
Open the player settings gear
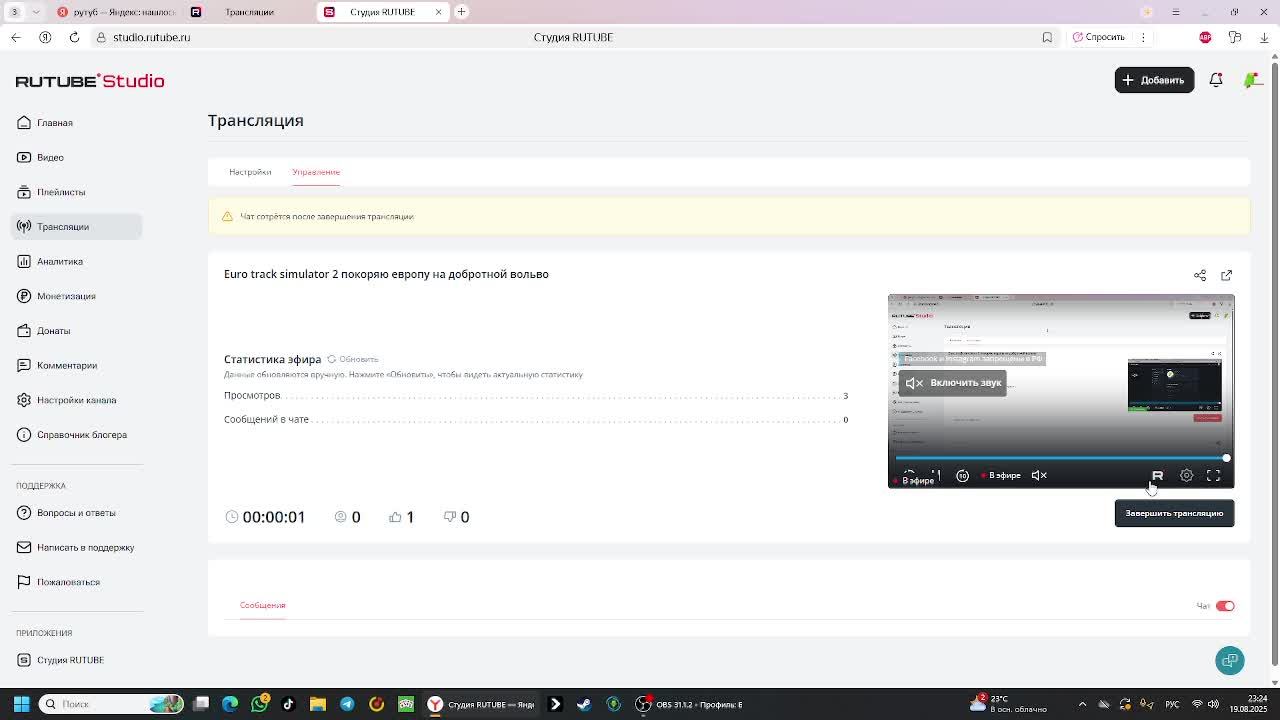pos(1187,476)
